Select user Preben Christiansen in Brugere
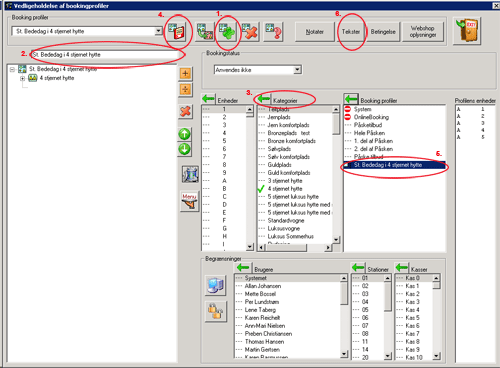Viewport: 500px width, 368px height. tap(268, 334)
